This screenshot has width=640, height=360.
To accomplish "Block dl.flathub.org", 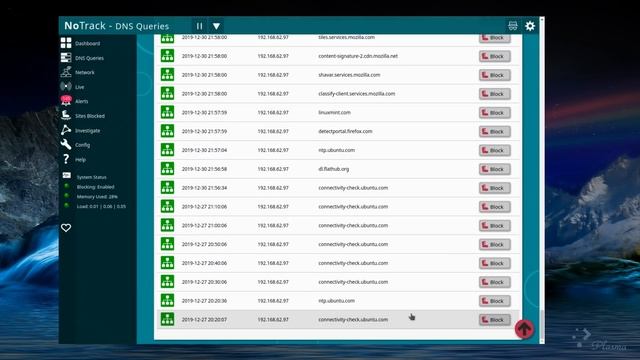I will point(495,169).
